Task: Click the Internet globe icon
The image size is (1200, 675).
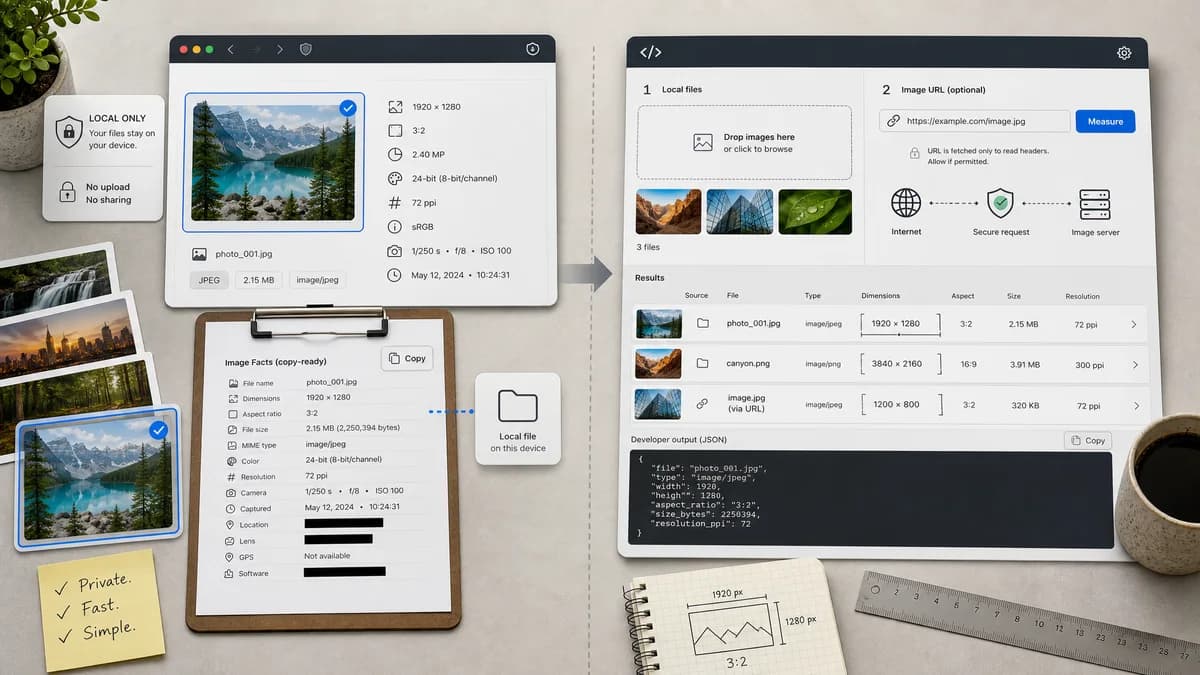Action: tap(906, 203)
